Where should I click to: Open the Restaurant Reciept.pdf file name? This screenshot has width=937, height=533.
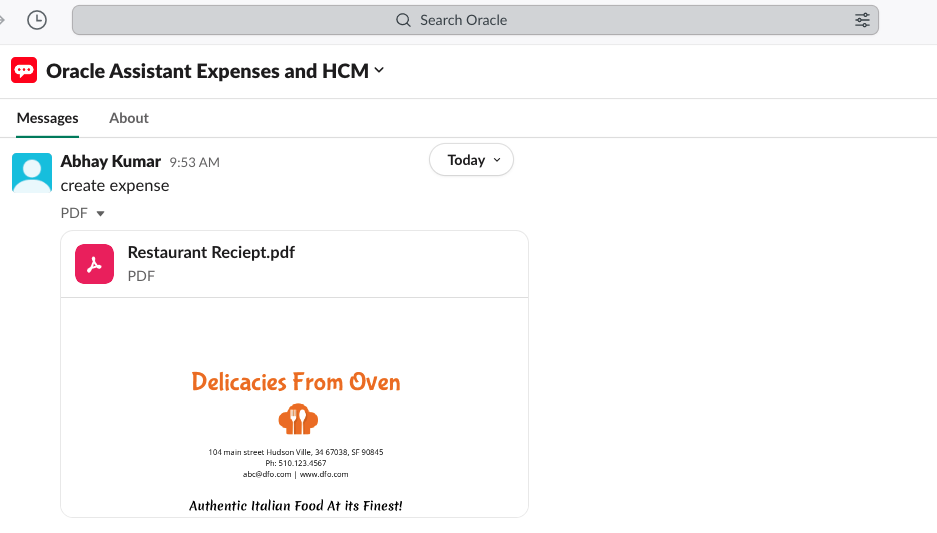tap(211, 253)
